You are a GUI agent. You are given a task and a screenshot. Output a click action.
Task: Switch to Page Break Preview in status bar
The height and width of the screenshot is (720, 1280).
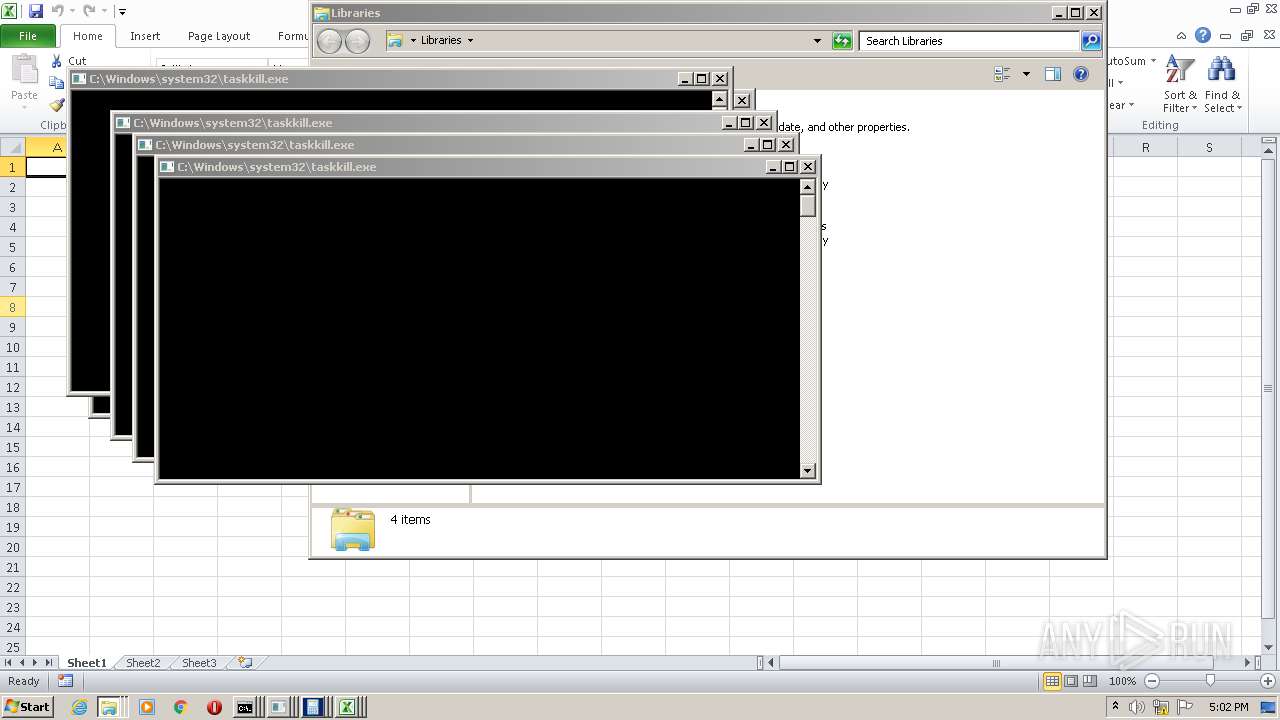pyautogui.click(x=1090, y=681)
